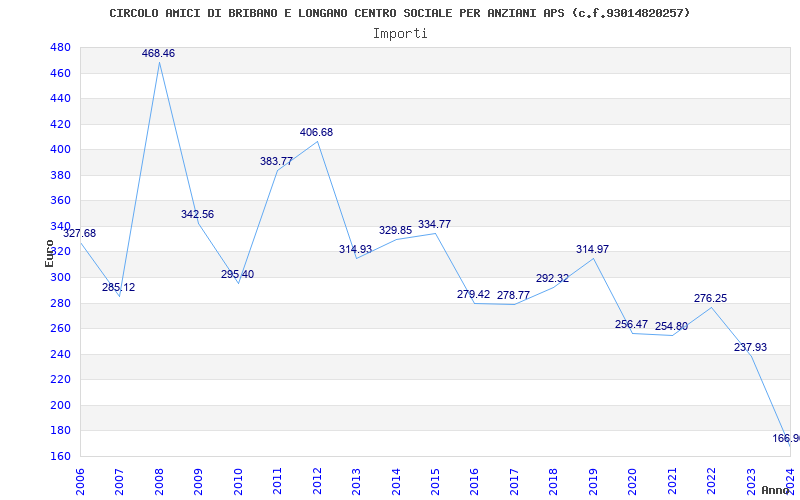Click the 200 y-axis tick value
The width and height of the screenshot is (800, 500).
click(60, 405)
